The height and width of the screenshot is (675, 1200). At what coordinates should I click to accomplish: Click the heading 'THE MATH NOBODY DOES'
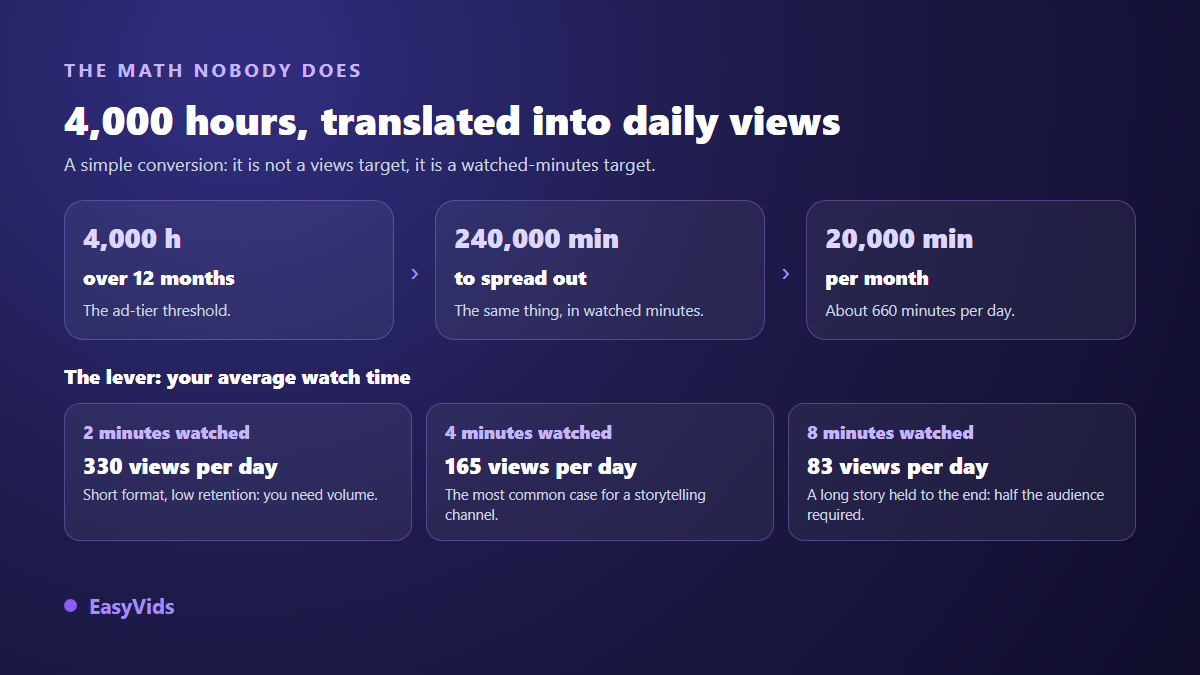click(x=213, y=71)
